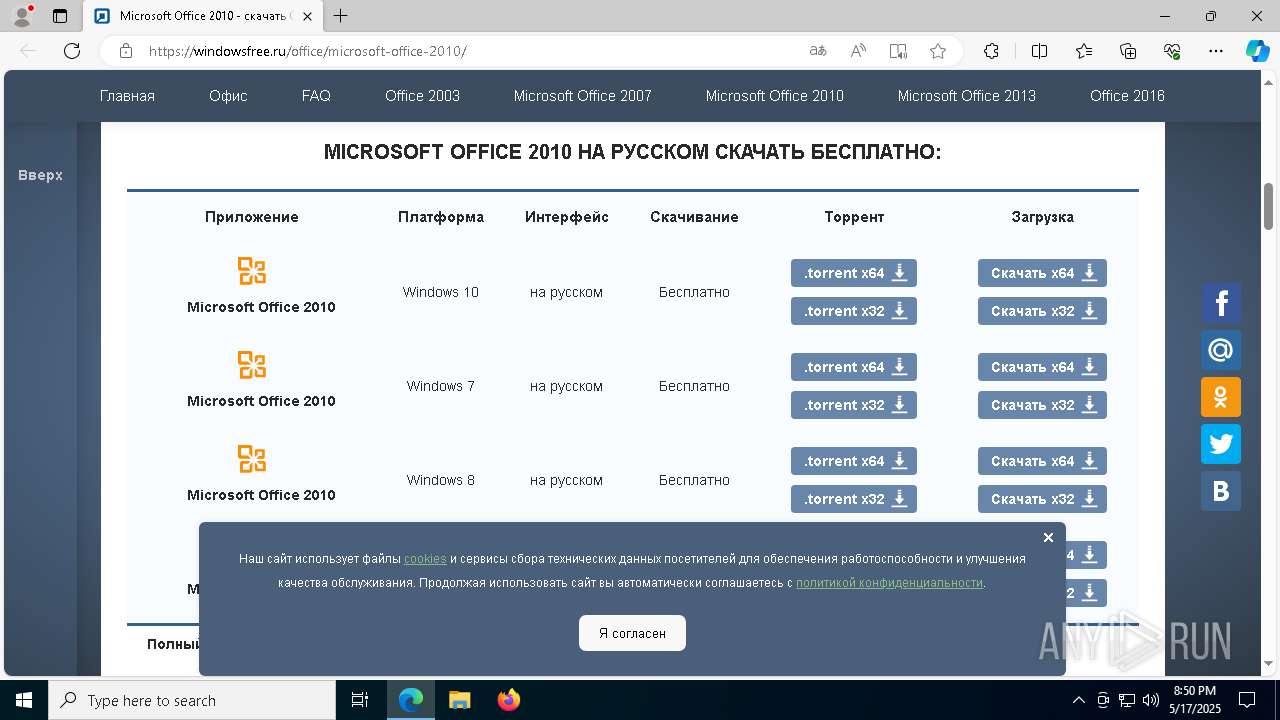Click the Mail.ru @ share icon
The width and height of the screenshot is (1280, 720).
click(1221, 350)
